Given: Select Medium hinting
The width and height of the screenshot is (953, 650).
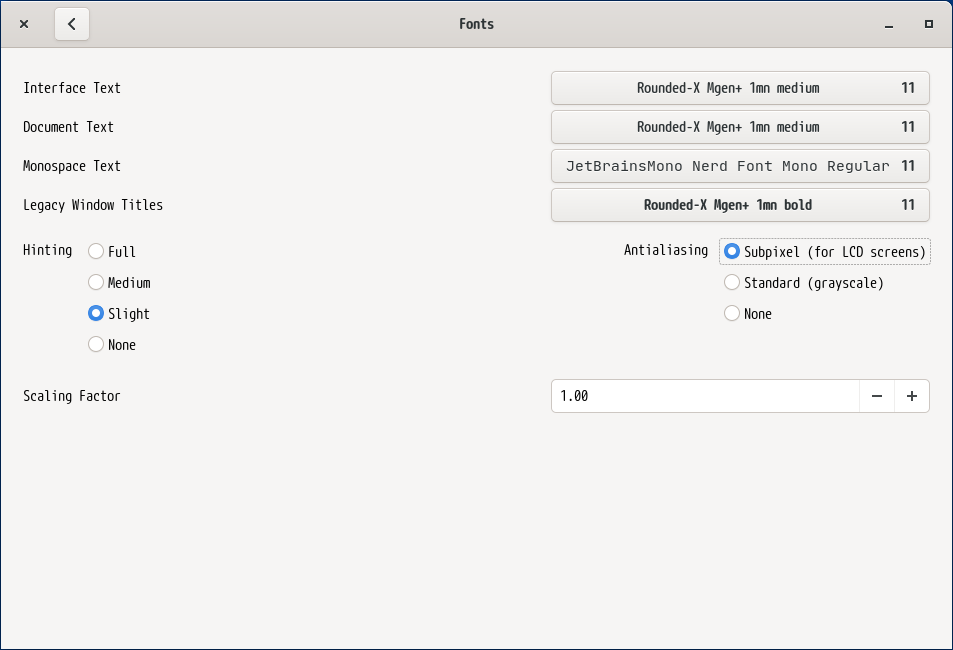Looking at the screenshot, I should pyautogui.click(x=96, y=282).
